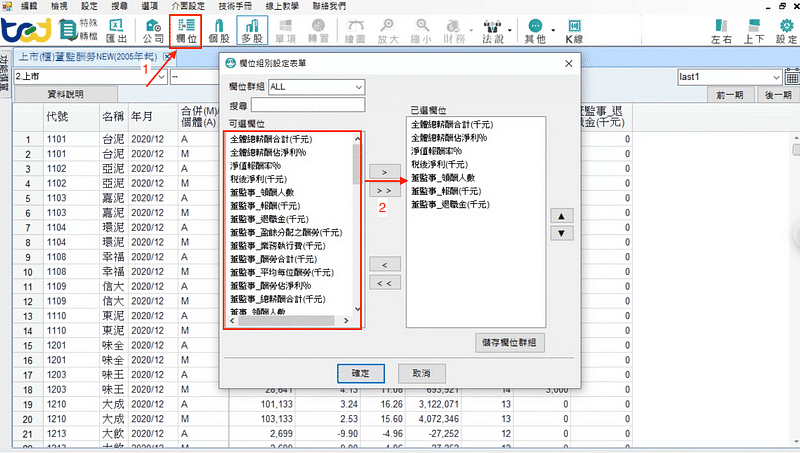800x453 pixels.
Task: Open the 設定 settings icon
Action: 786,29
